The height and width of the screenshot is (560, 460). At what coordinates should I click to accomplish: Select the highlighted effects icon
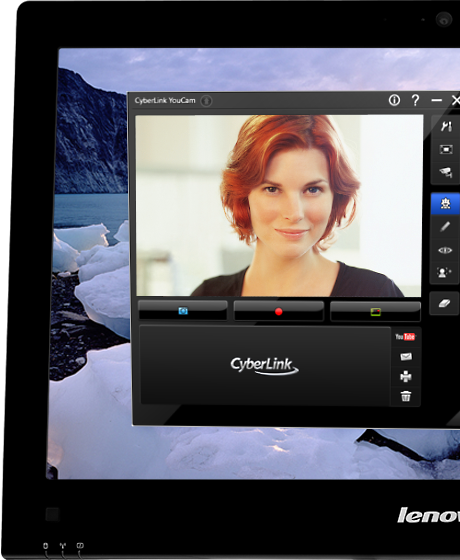(x=445, y=204)
